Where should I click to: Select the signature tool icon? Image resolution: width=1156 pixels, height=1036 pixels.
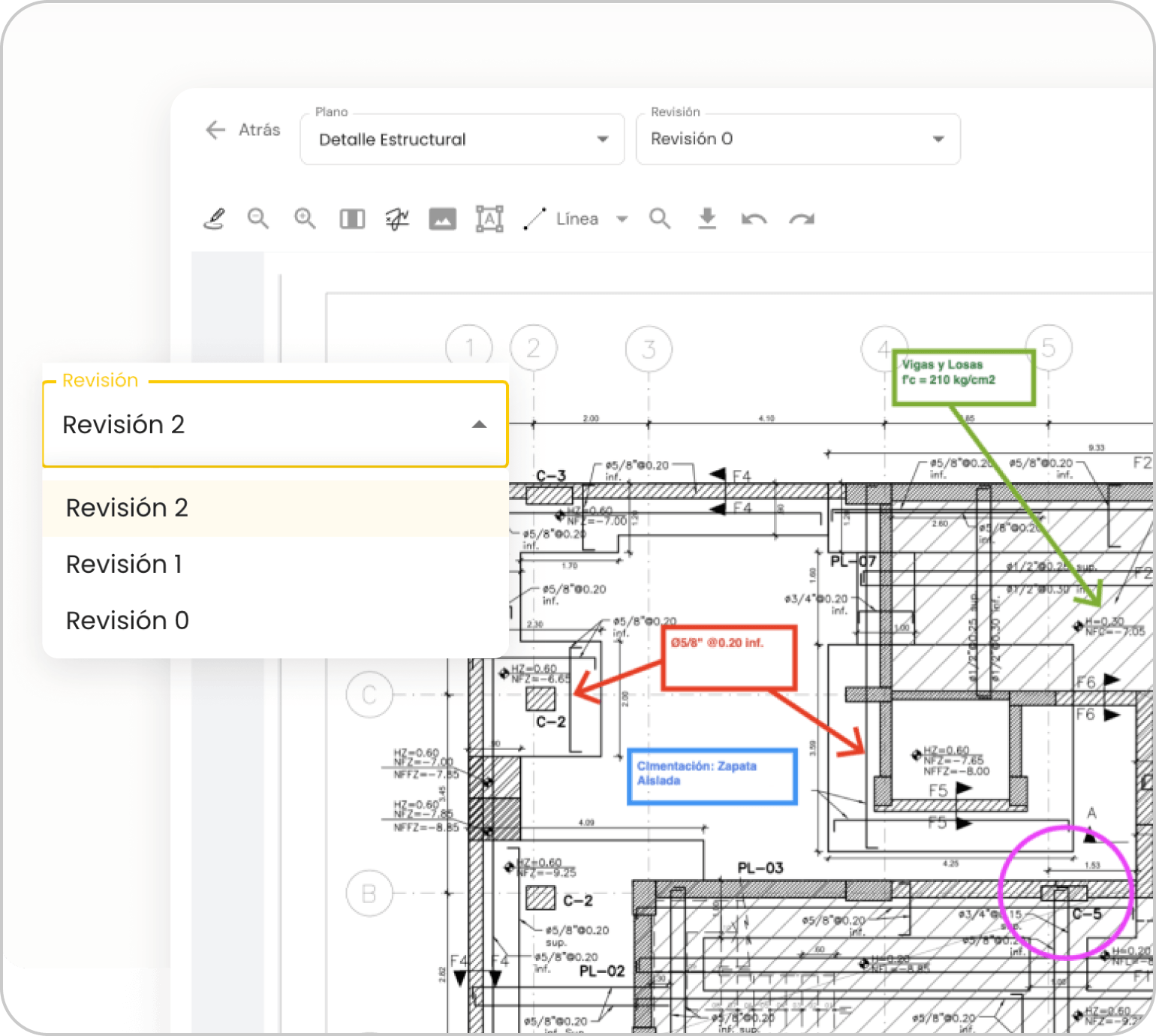click(397, 218)
